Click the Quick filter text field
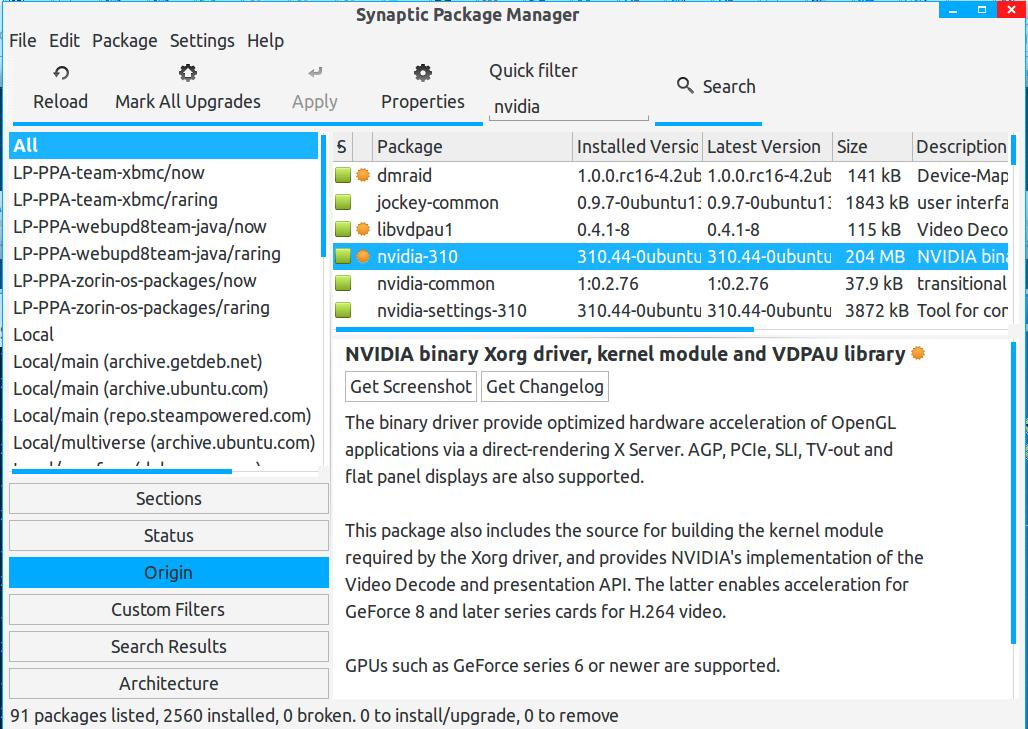Image resolution: width=1028 pixels, height=729 pixels. coord(567,107)
